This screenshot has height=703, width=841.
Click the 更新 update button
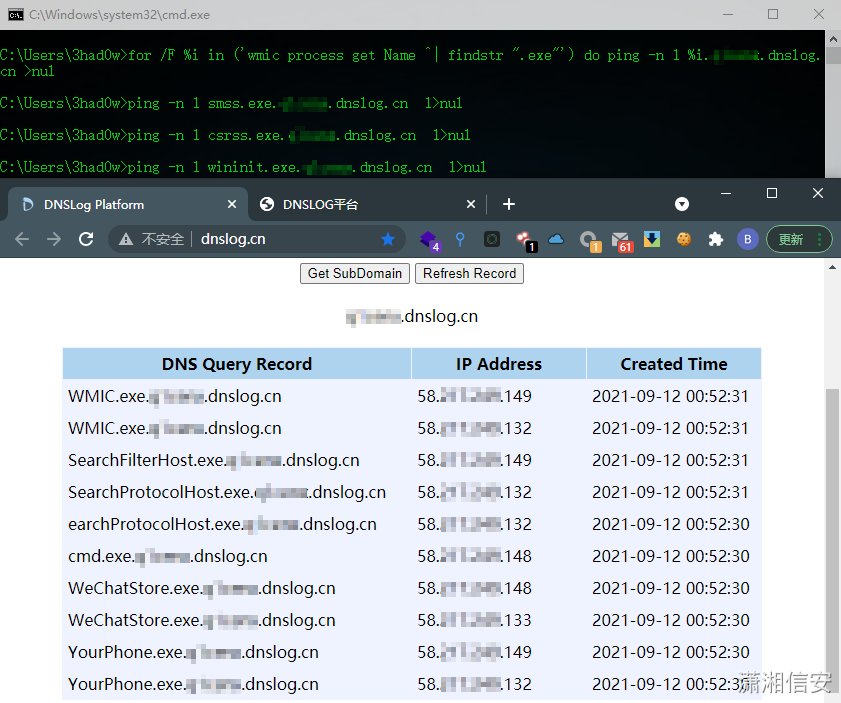(x=799, y=239)
